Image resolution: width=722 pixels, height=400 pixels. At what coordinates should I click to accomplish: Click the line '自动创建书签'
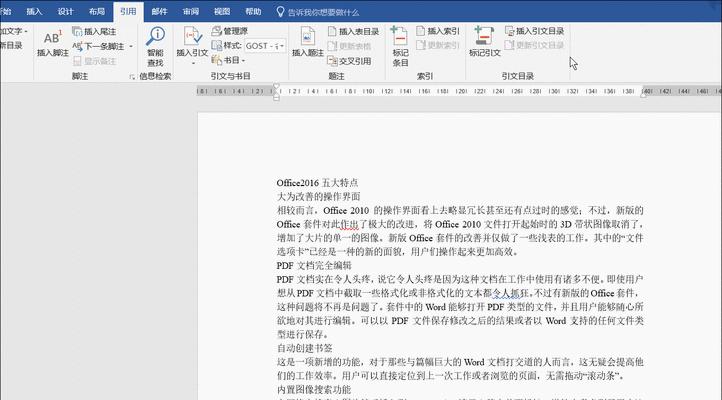pos(304,348)
